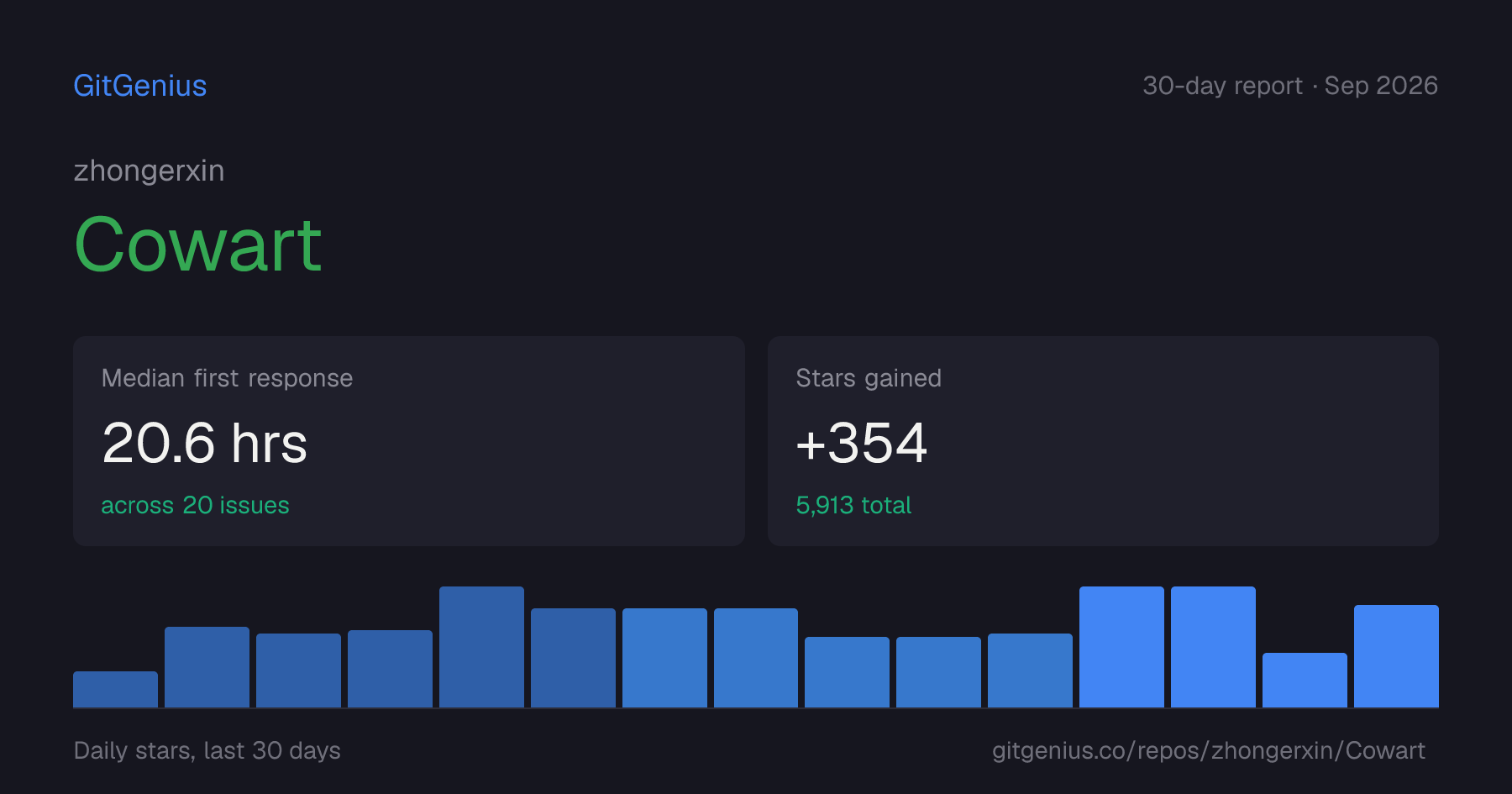
Task: Select the tall twelfth bar in chart
Action: [x=1121, y=647]
